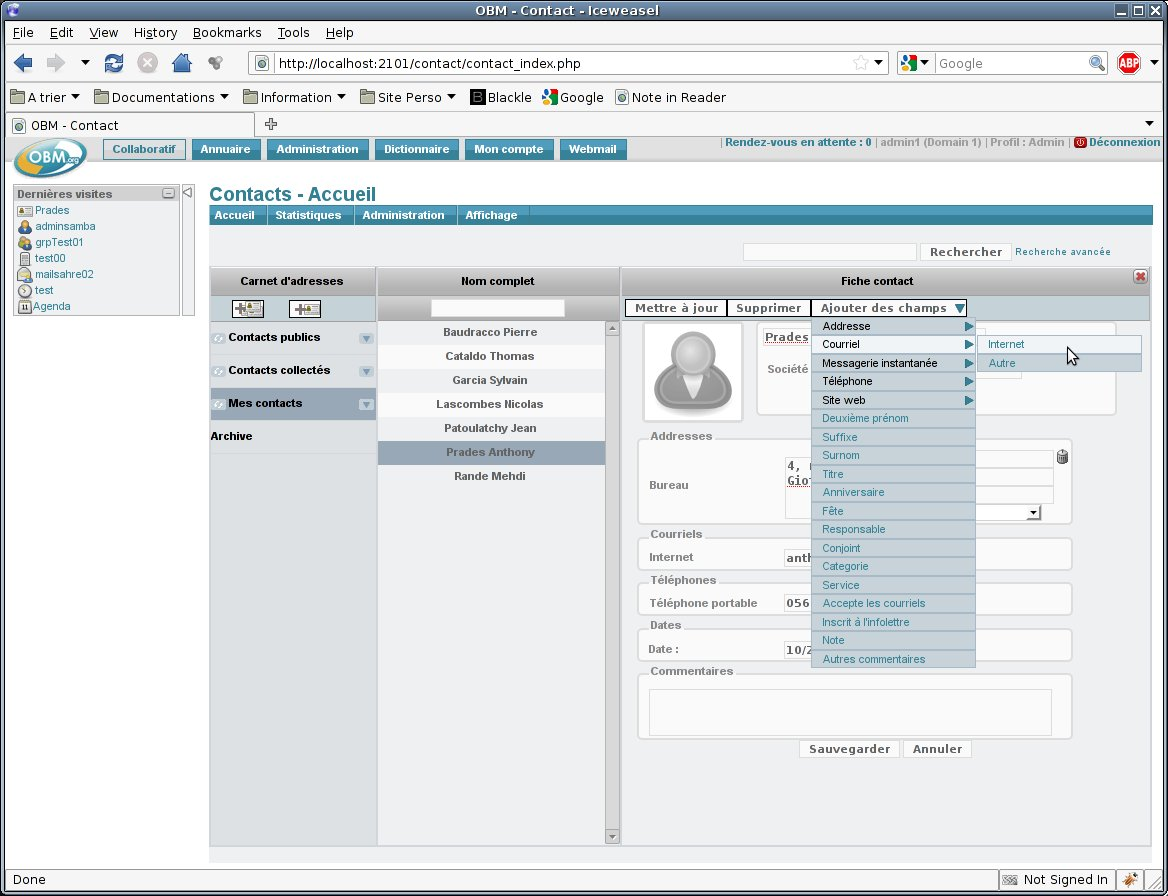Reload the page with the refresh icon

pos(114,63)
